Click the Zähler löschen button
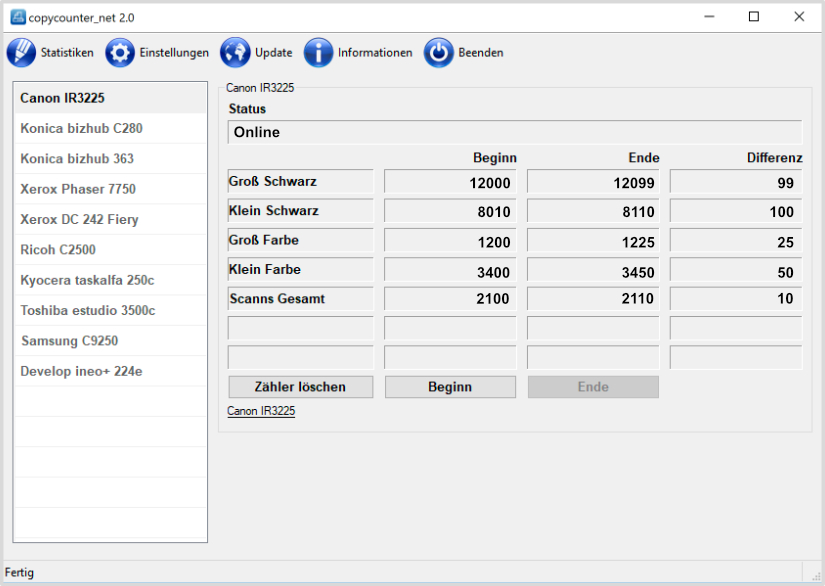Image resolution: width=825 pixels, height=586 pixels. point(300,387)
